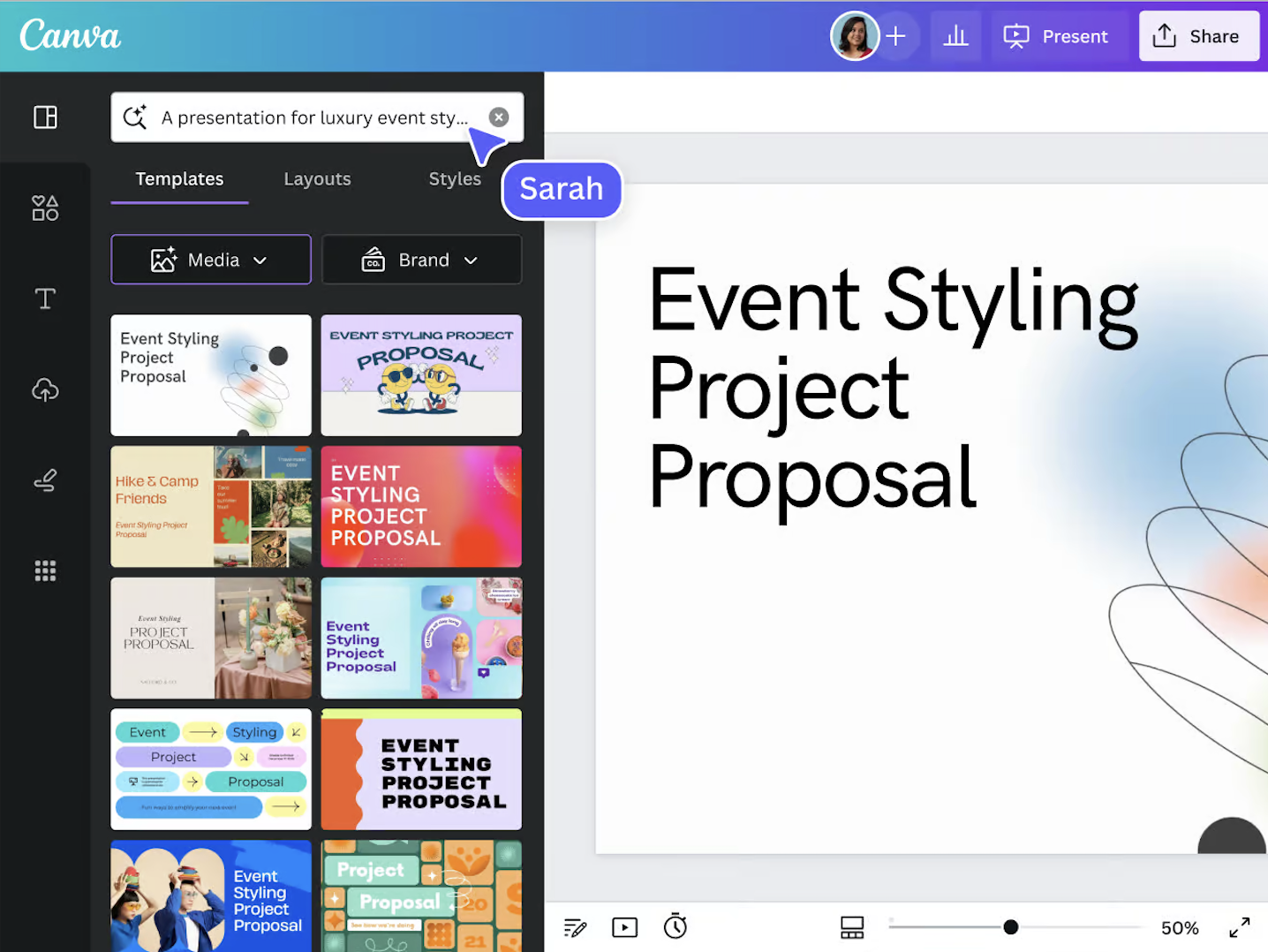Switch to the Layouts tab
Screen dimensions: 1268x952
tap(317, 178)
